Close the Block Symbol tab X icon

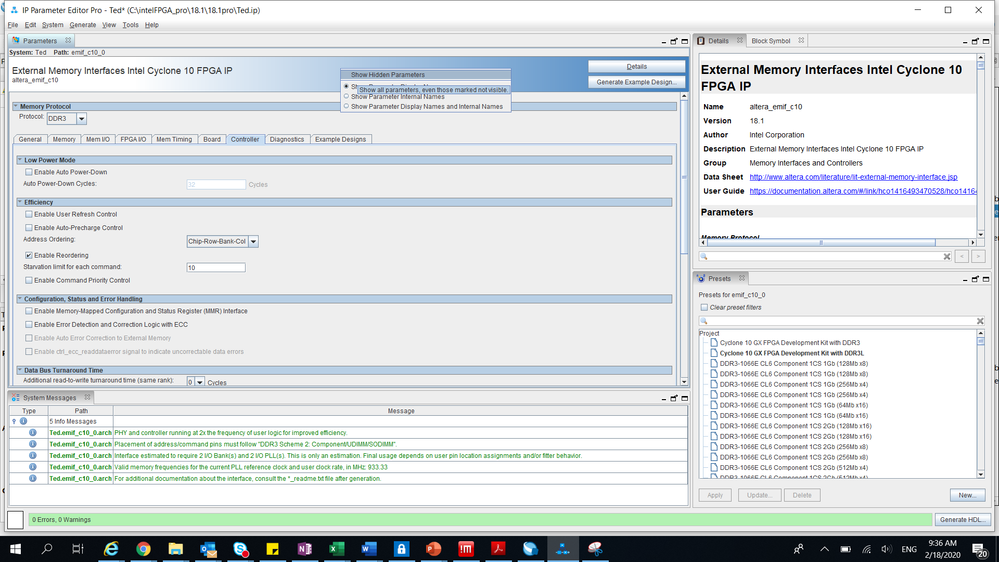click(801, 40)
